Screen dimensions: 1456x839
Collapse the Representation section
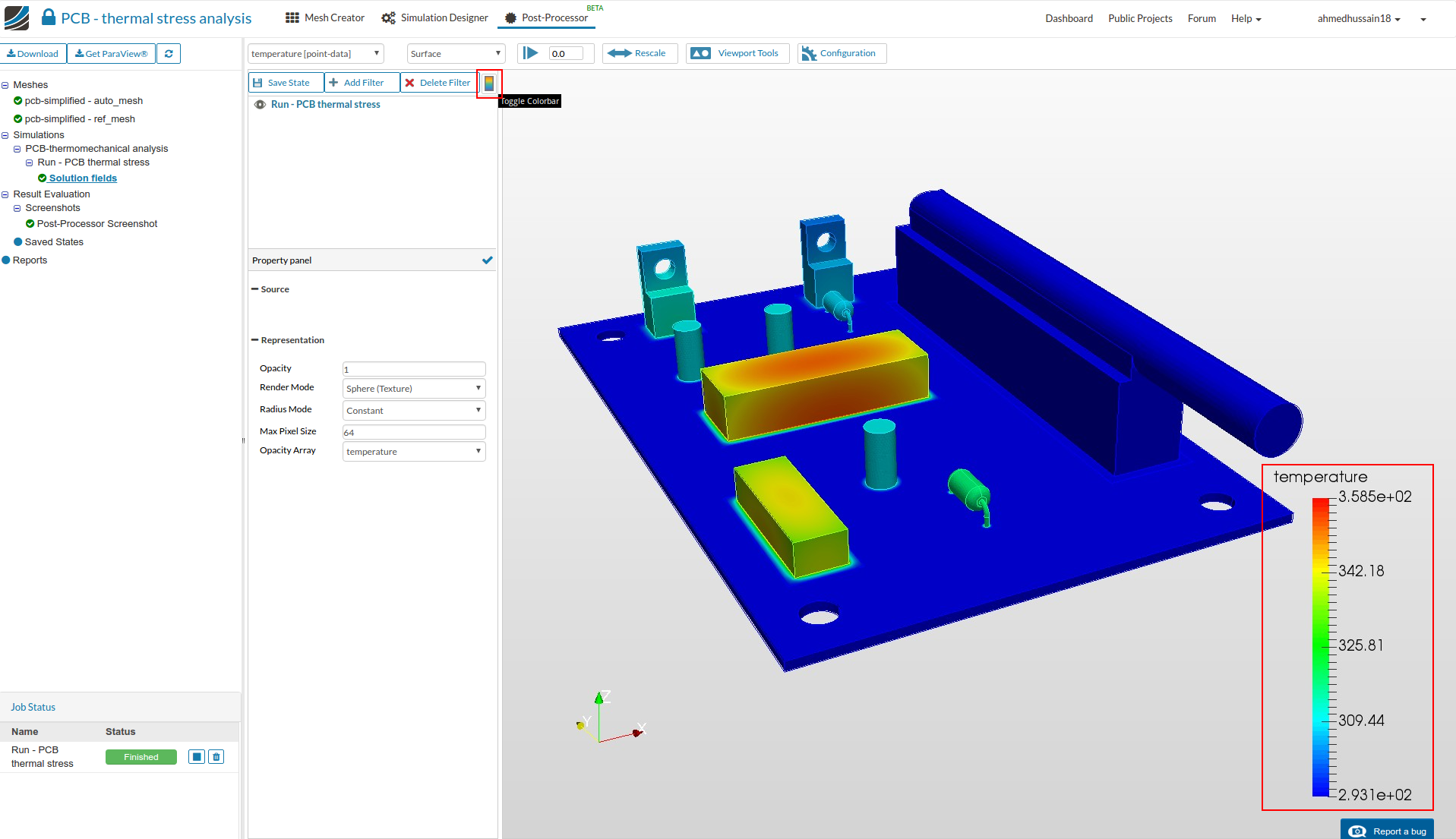(x=255, y=340)
